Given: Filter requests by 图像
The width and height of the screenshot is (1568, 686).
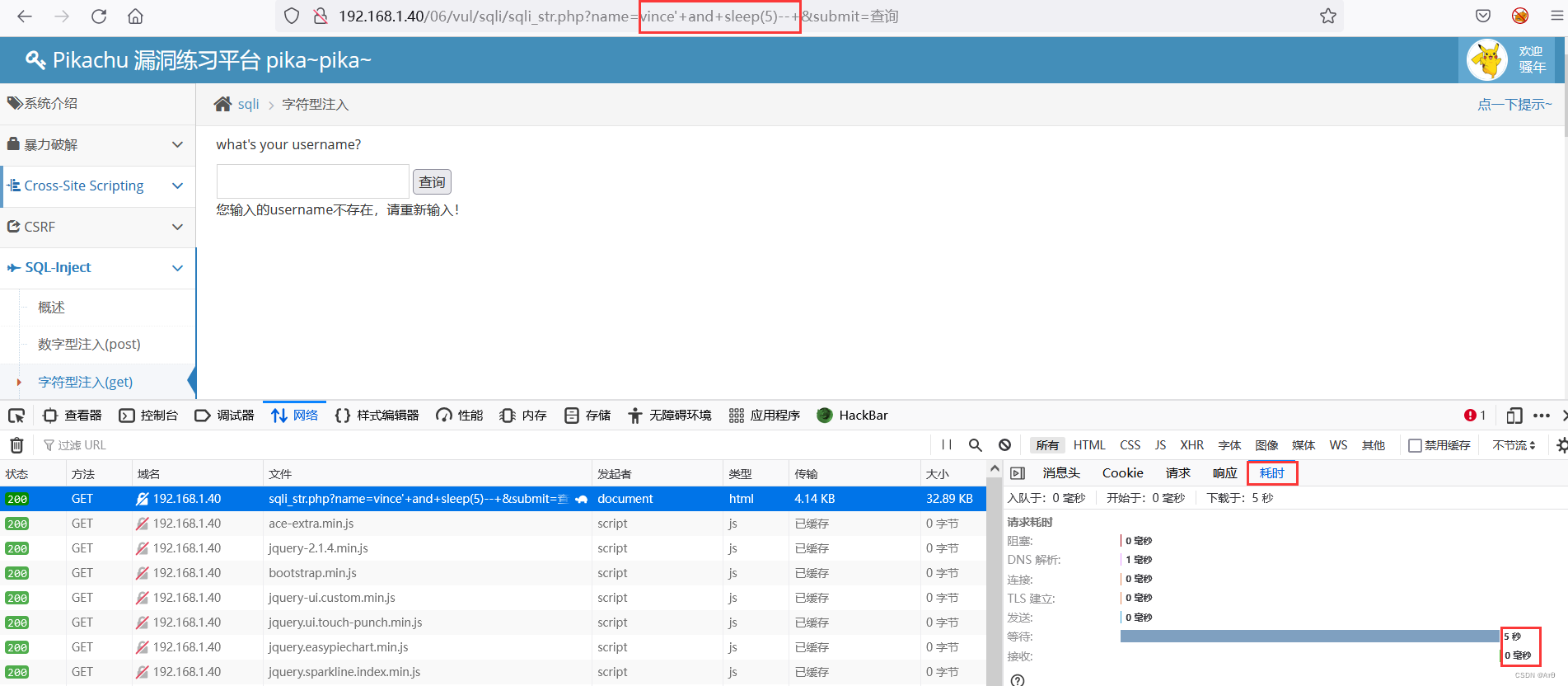Looking at the screenshot, I should point(1266,445).
